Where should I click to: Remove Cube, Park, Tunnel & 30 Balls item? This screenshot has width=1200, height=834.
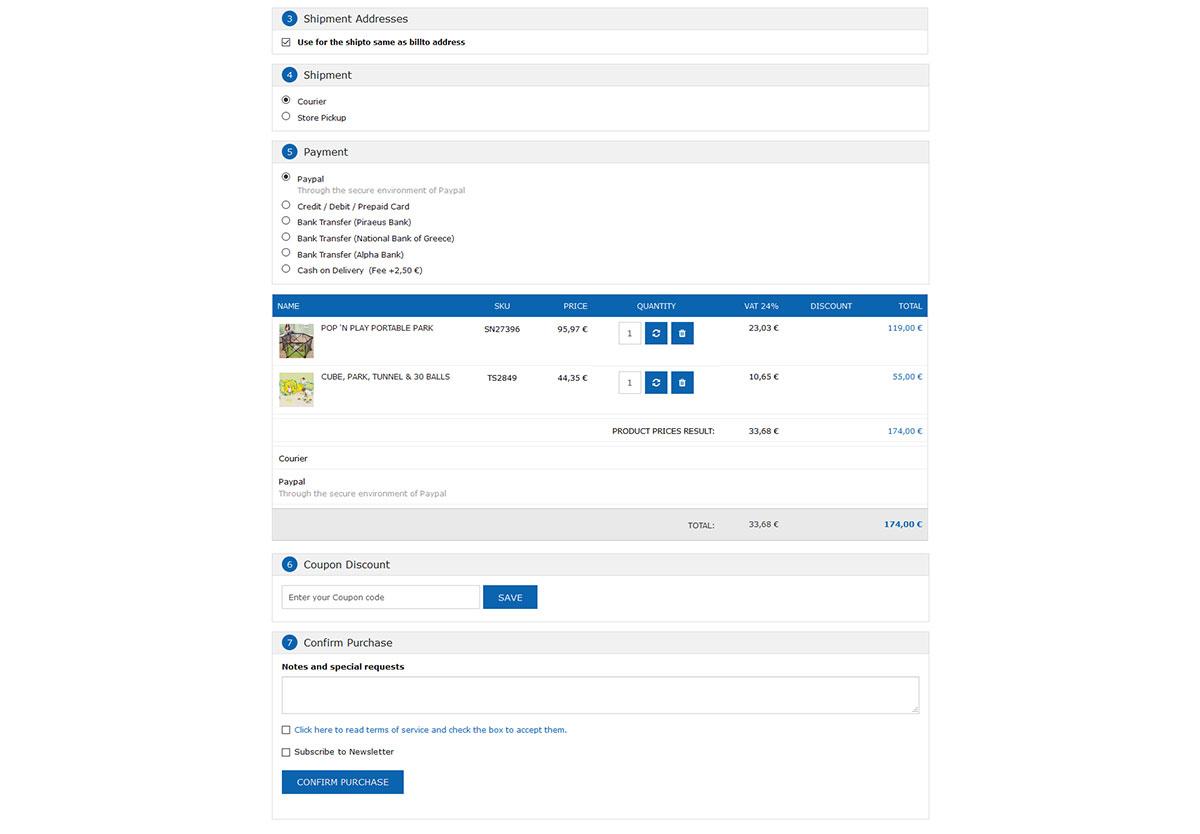tap(682, 382)
